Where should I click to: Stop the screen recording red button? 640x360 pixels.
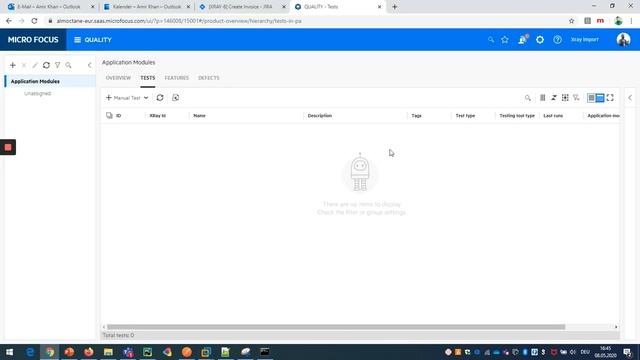(8, 147)
